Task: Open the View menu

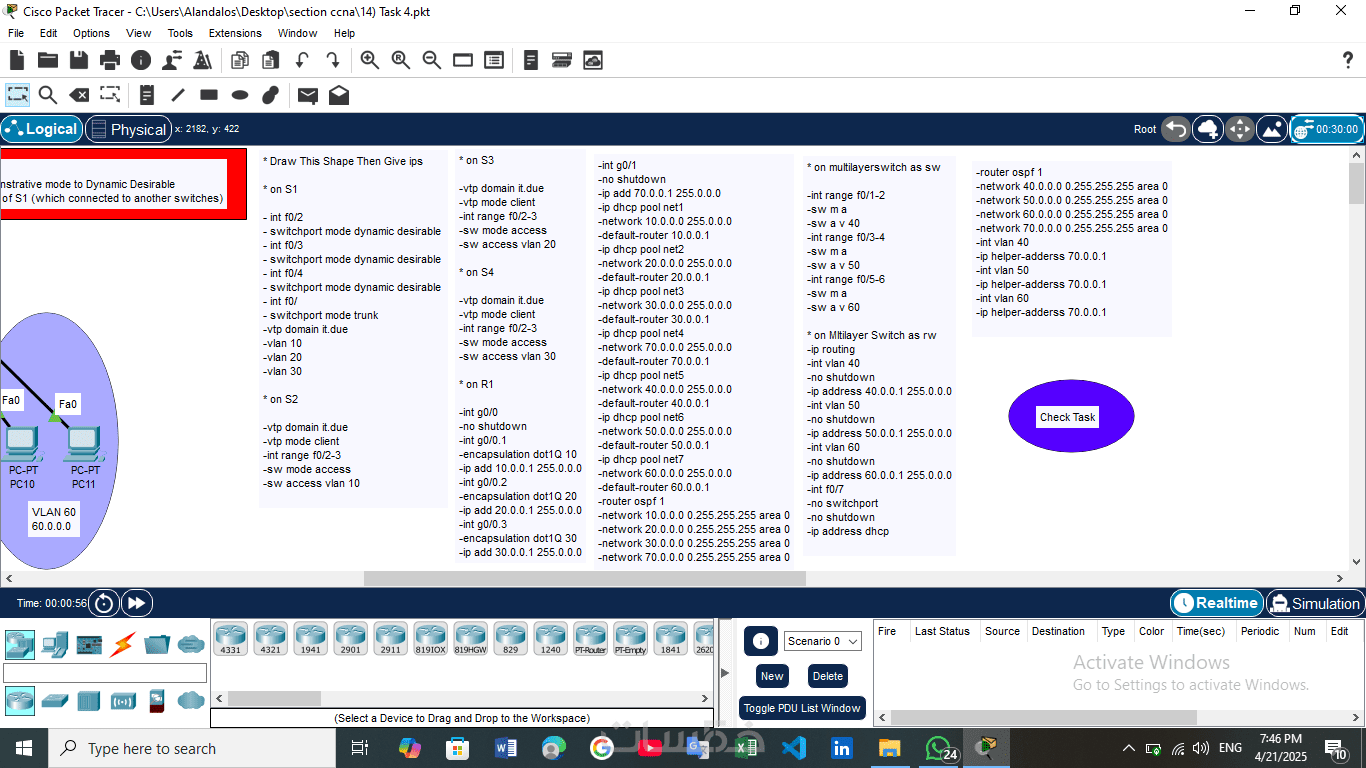Action: coord(139,33)
